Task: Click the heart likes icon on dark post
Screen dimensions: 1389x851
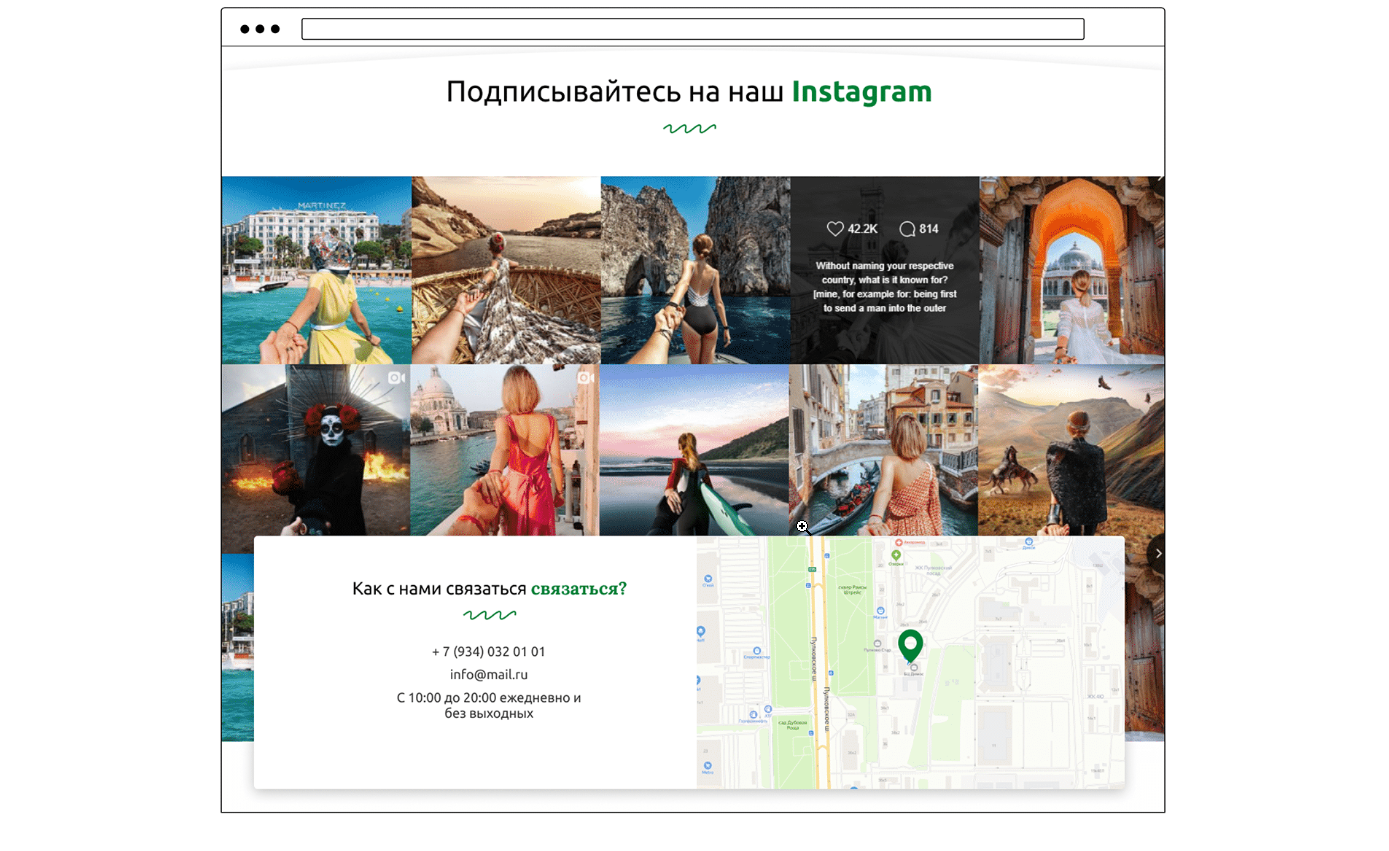Action: coord(835,229)
